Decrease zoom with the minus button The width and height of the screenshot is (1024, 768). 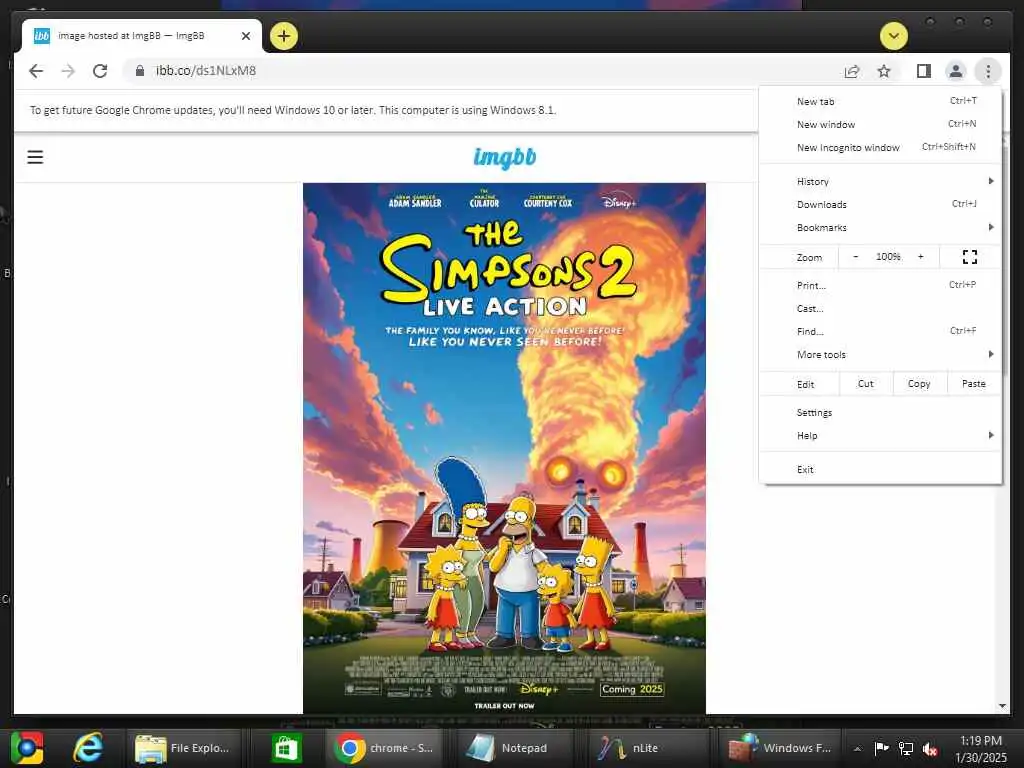click(x=856, y=257)
